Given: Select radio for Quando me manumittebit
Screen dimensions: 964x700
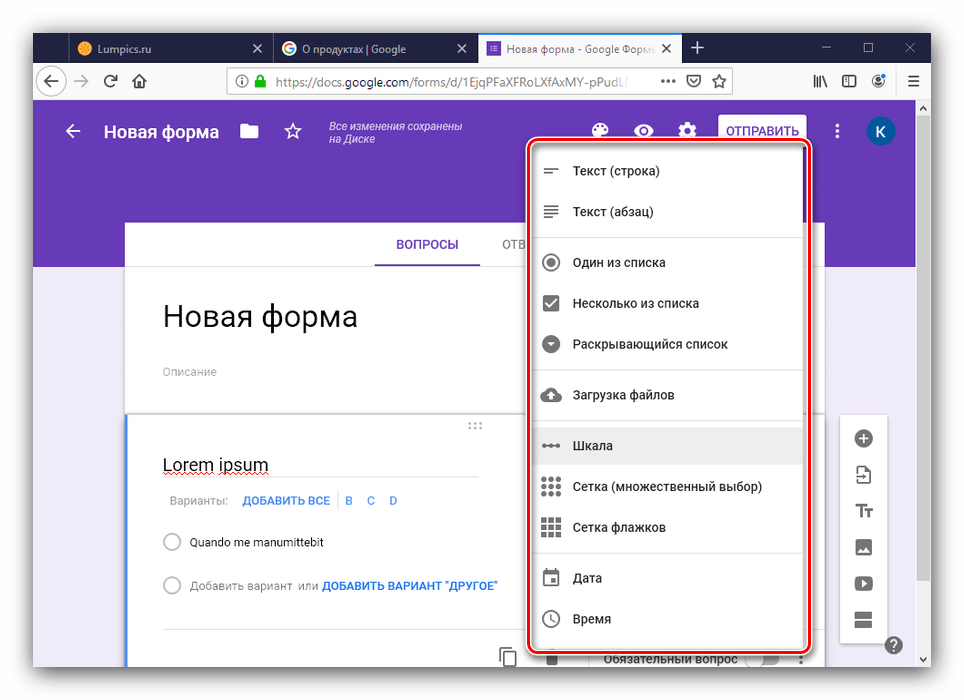Looking at the screenshot, I should [x=172, y=542].
